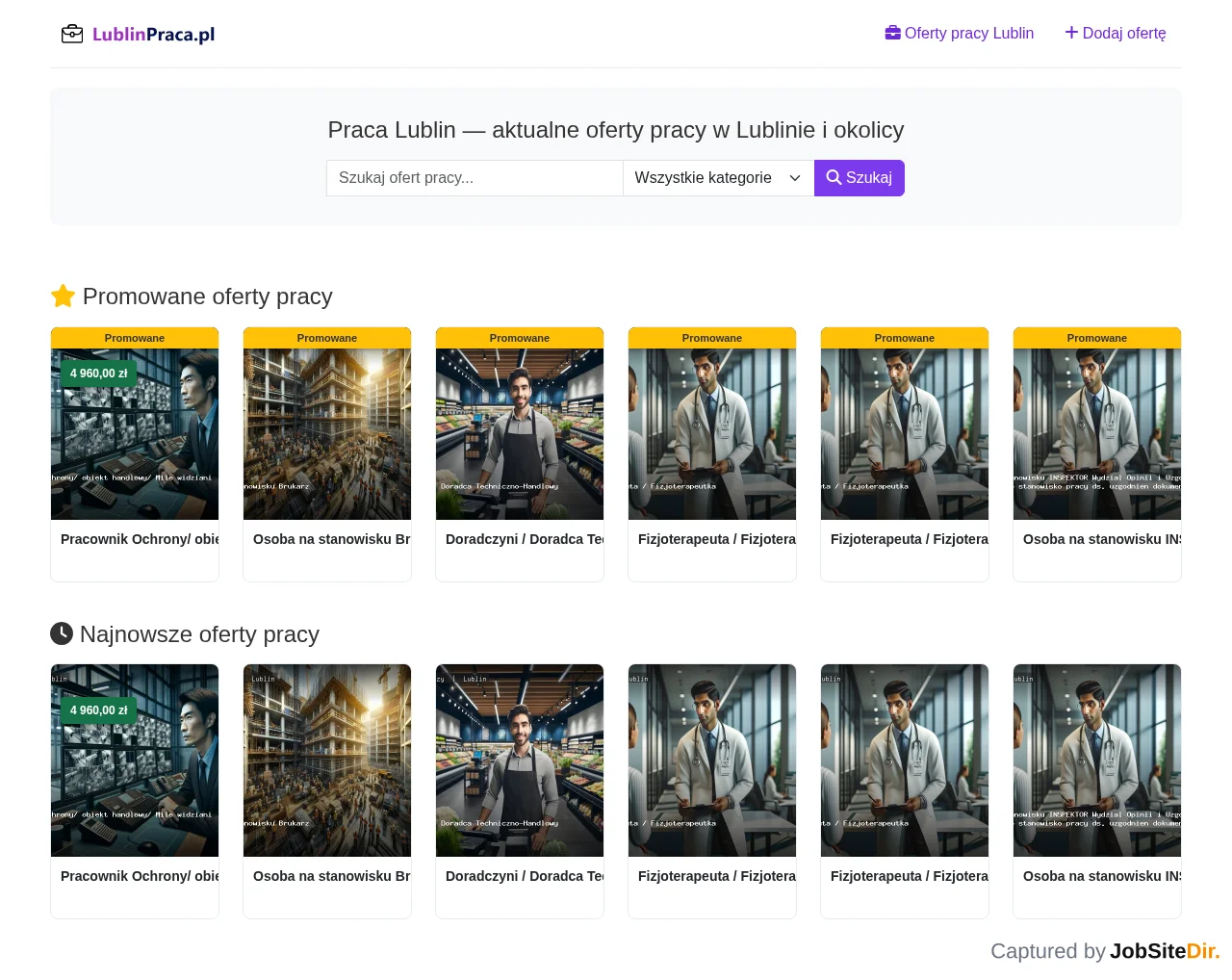Image resolution: width=1232 pixels, height=980 pixels.
Task: Open promoted Osoba na stanowisku Brukarz thumbnail
Action: (x=327, y=434)
